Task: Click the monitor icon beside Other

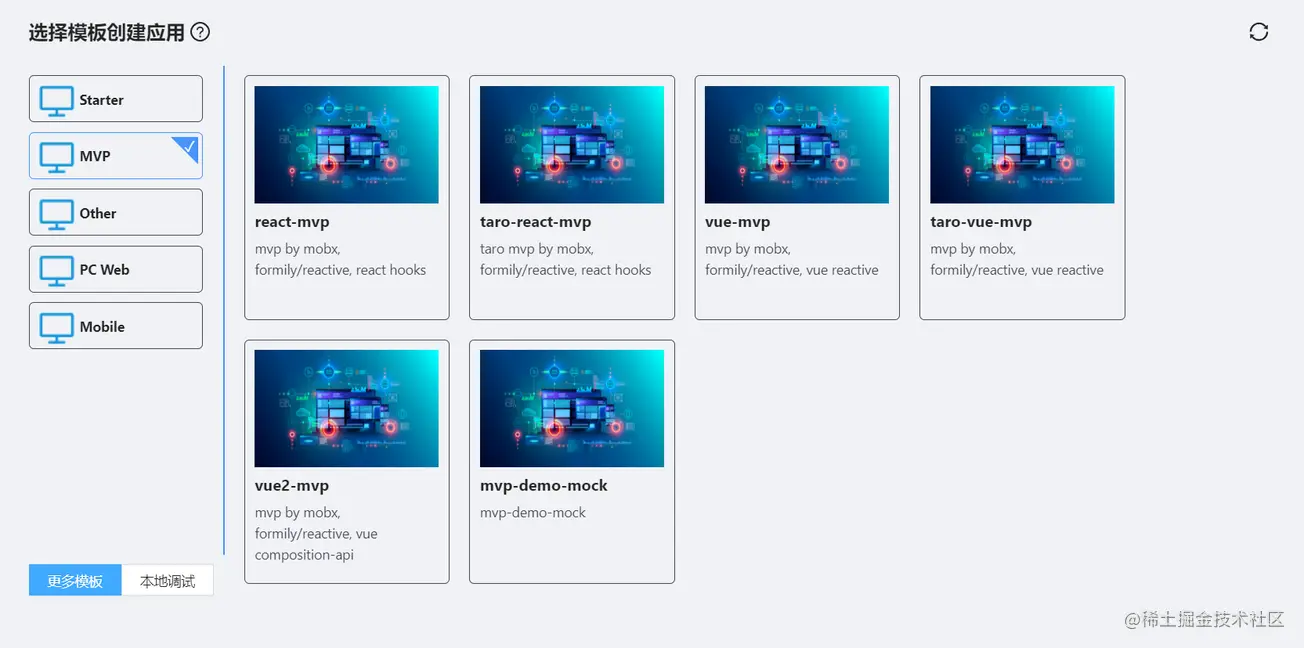Action: coord(56,213)
